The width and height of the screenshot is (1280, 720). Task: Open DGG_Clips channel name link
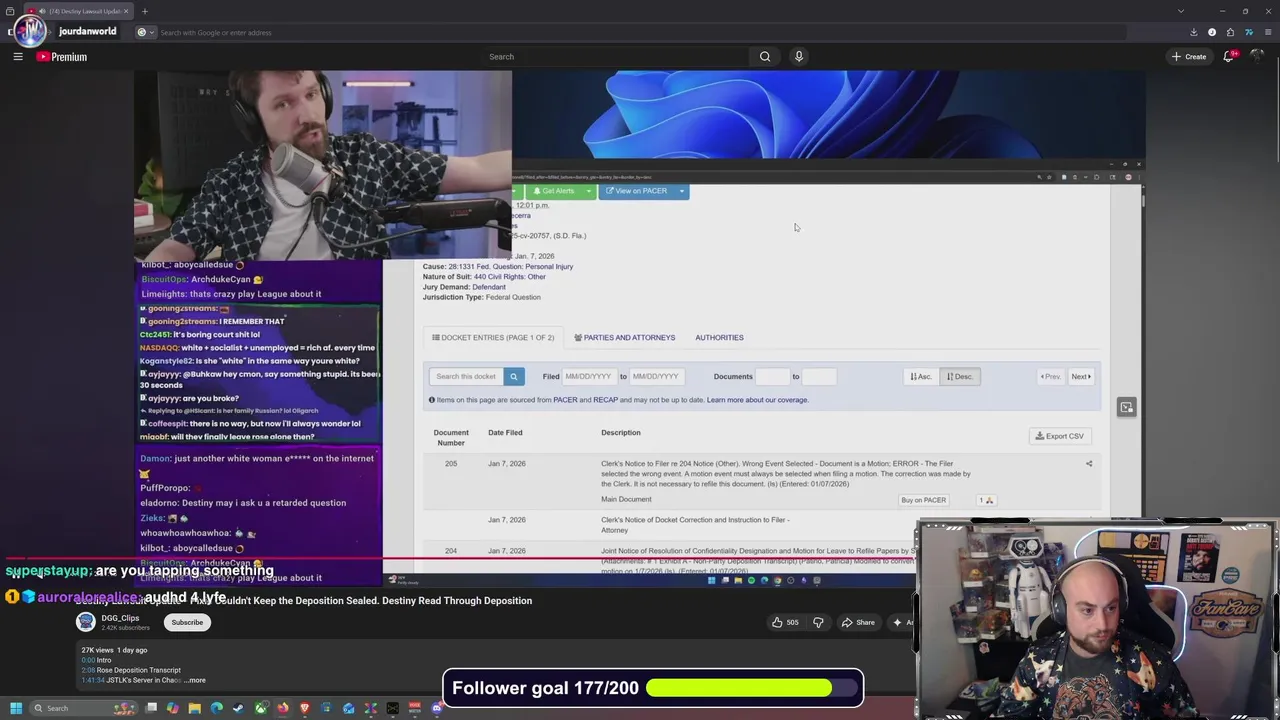coord(120,618)
